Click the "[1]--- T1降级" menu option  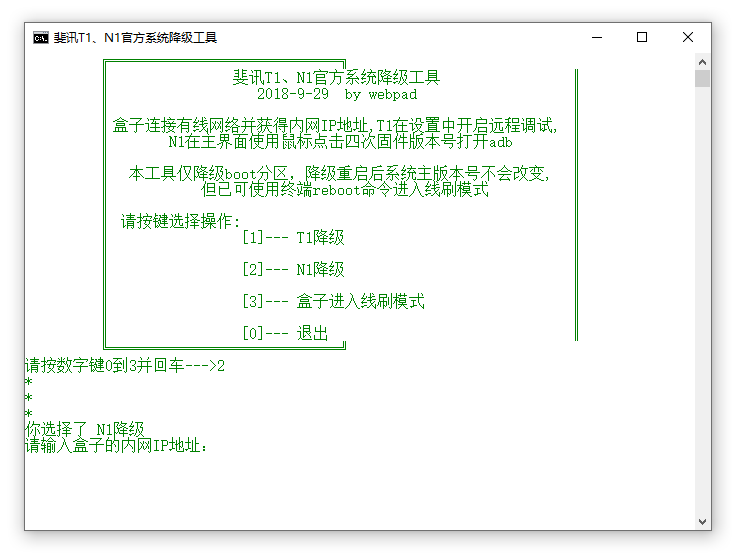293,238
